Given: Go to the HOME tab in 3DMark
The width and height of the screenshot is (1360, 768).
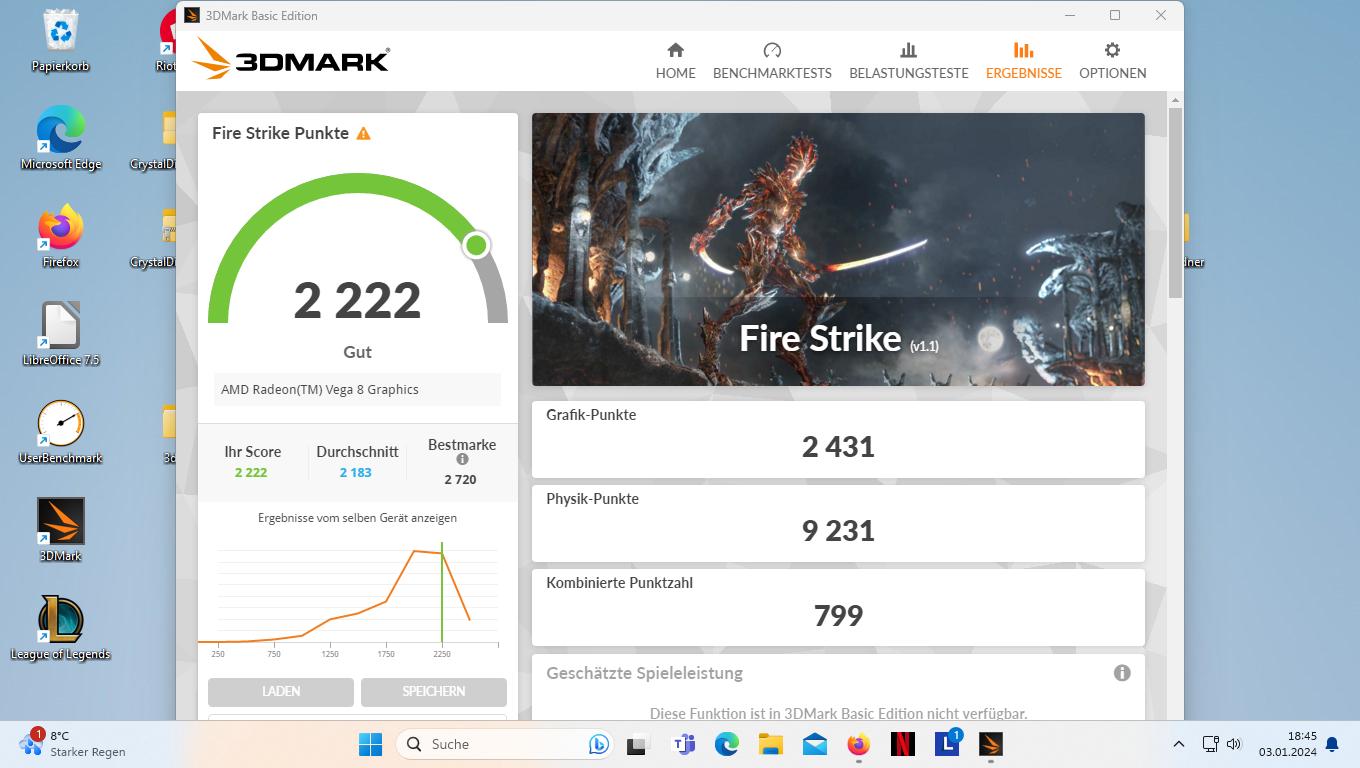Looking at the screenshot, I should [675, 61].
